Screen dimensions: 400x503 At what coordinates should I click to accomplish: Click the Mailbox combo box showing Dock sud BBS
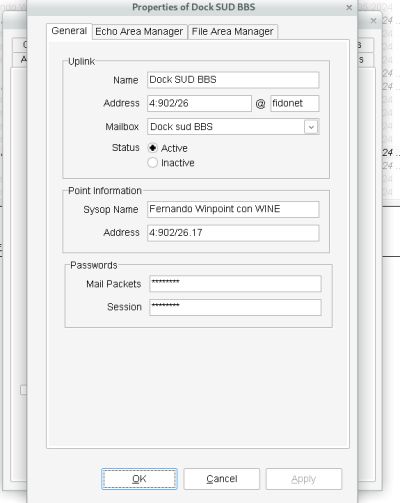click(x=233, y=127)
